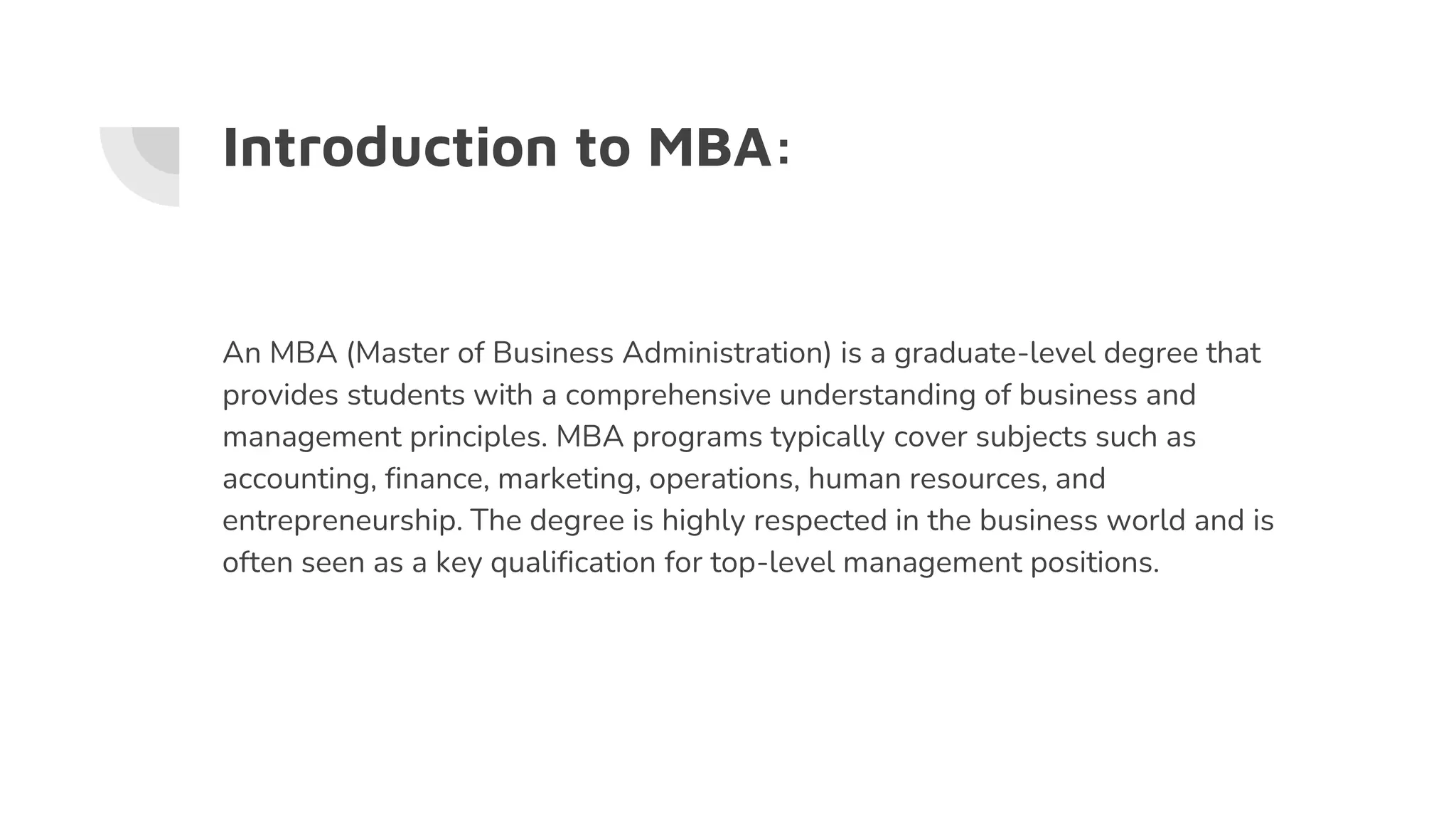
Task: Click 'management principles.' at third line start
Action: (385, 437)
